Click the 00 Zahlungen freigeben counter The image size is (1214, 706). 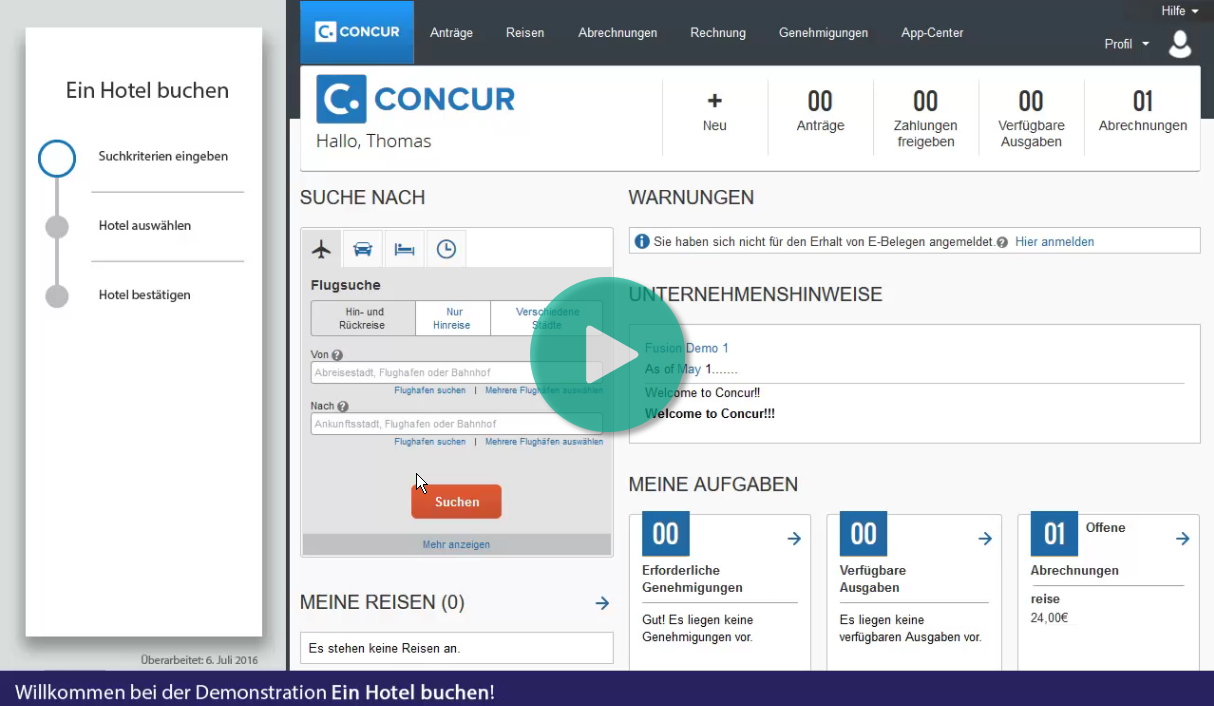pyautogui.click(x=925, y=119)
